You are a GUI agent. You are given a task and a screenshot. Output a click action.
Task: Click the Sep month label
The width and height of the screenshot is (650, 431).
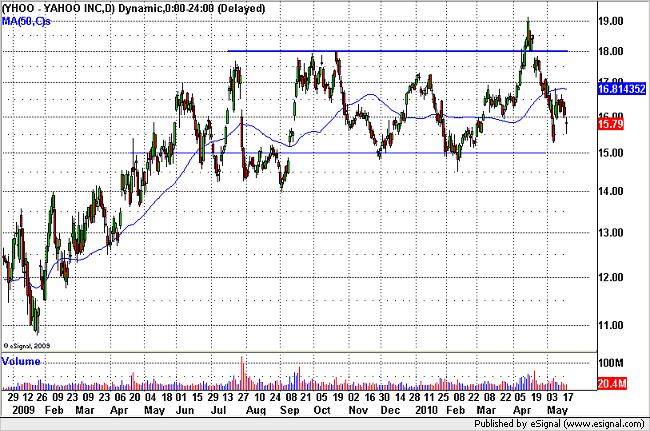tap(289, 410)
